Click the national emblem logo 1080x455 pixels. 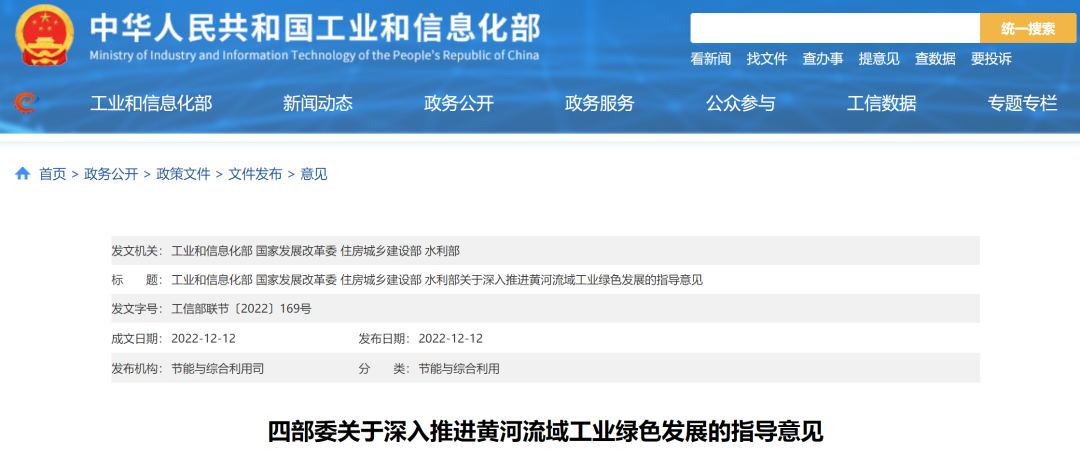coord(44,36)
